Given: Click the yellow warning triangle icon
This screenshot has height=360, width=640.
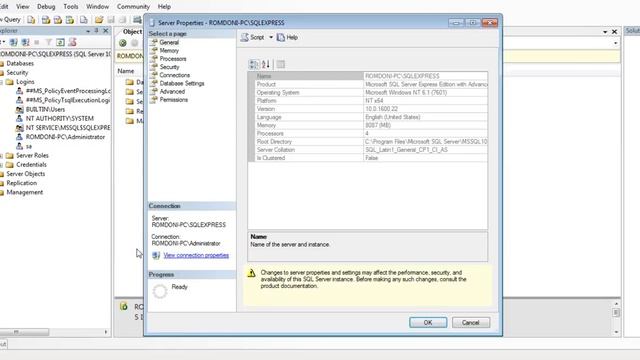Looking at the screenshot, I should point(251,273).
